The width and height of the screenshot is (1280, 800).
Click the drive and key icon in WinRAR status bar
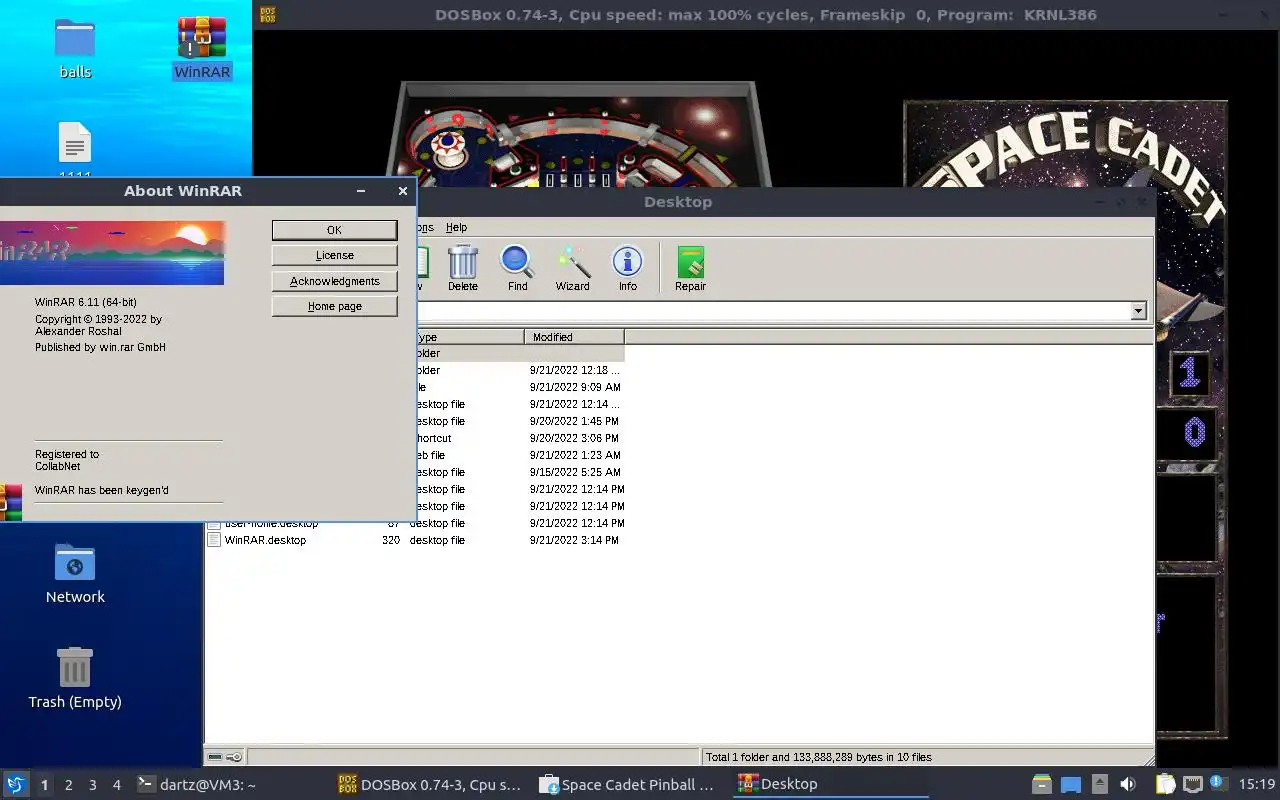tap(224, 757)
